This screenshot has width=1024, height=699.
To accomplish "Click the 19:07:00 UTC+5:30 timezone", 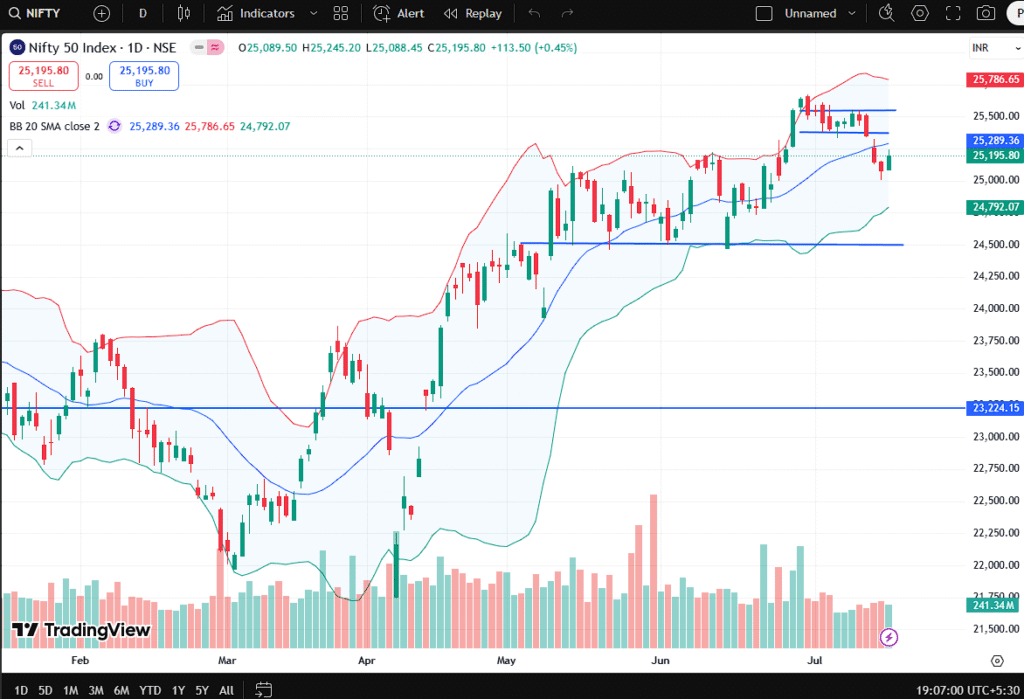I will (967, 690).
